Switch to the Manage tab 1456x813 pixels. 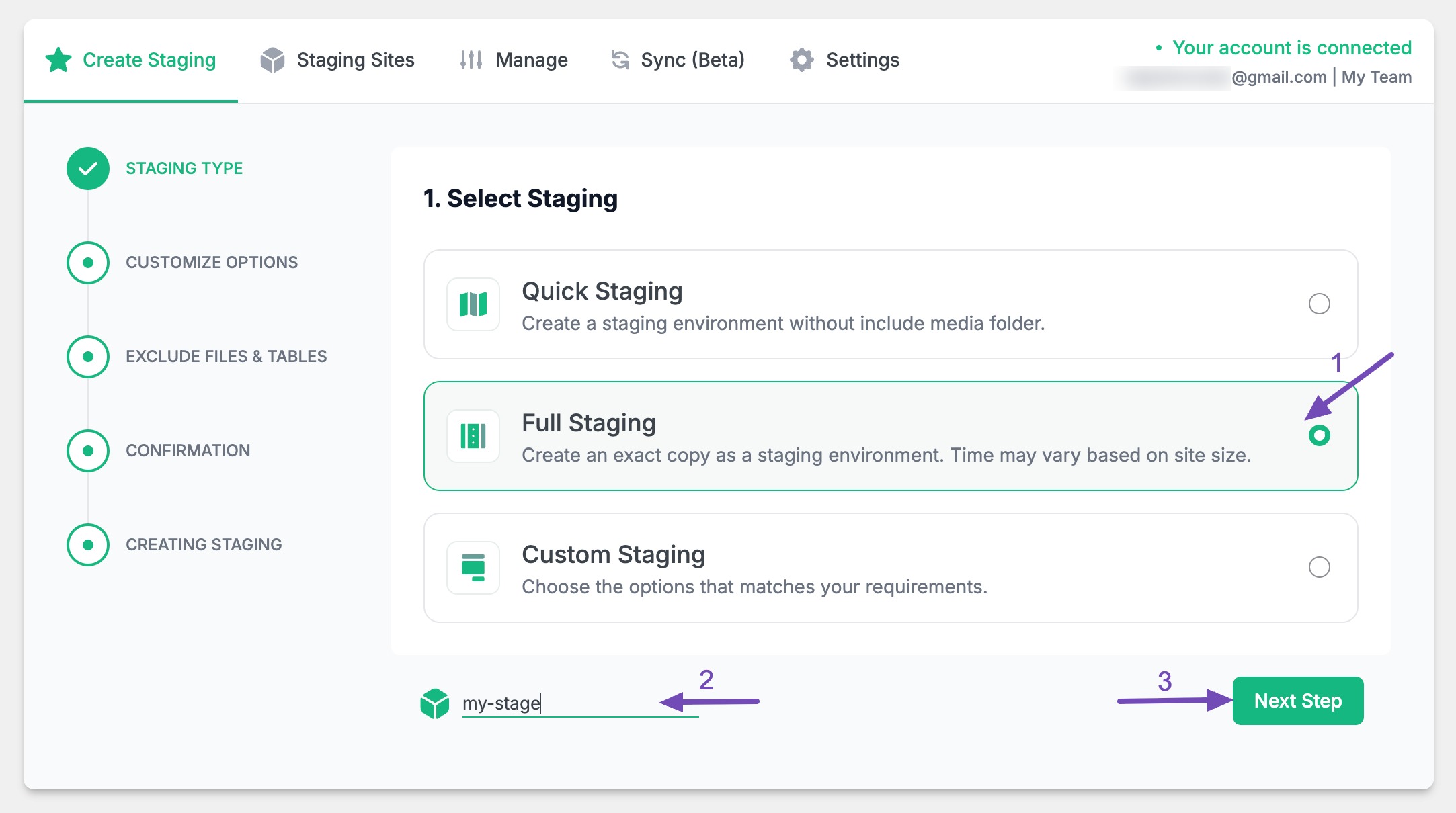531,60
